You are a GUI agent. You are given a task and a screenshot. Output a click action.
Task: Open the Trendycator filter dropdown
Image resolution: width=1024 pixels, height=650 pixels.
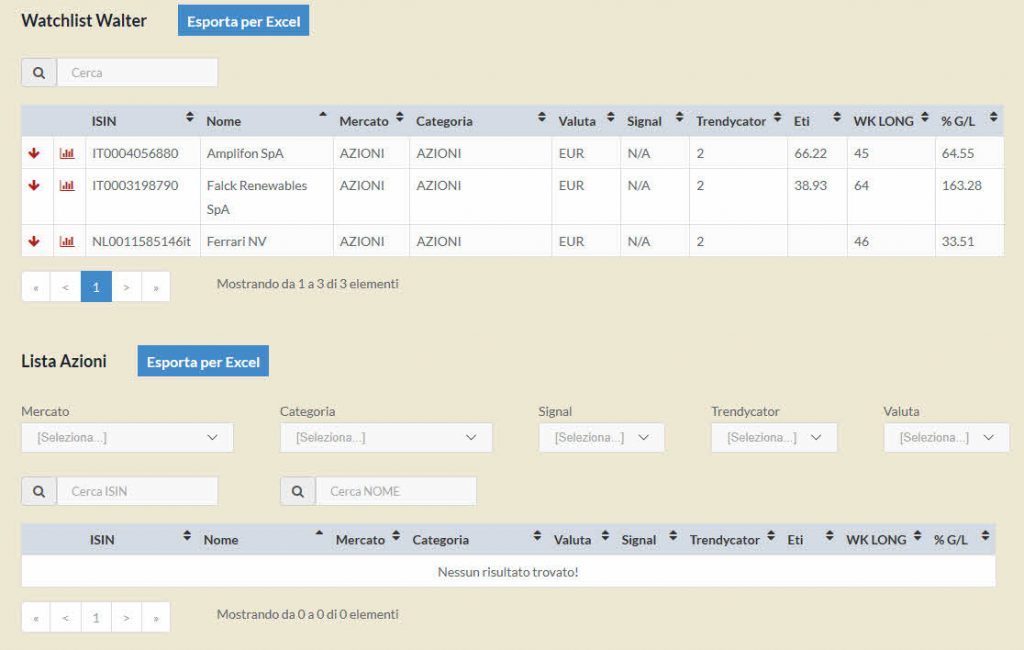[x=773, y=438]
